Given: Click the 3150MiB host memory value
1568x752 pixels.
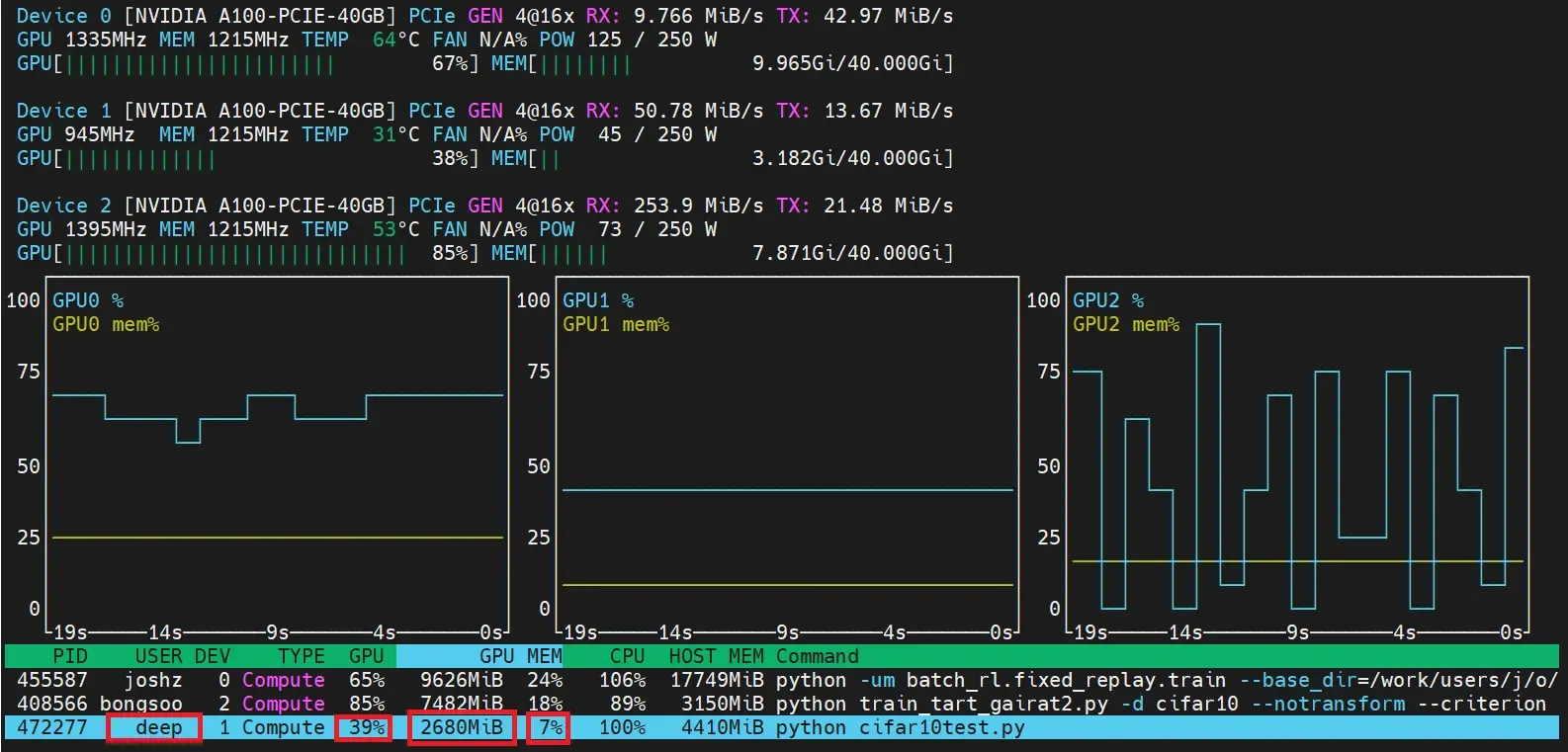Looking at the screenshot, I should click(x=723, y=704).
